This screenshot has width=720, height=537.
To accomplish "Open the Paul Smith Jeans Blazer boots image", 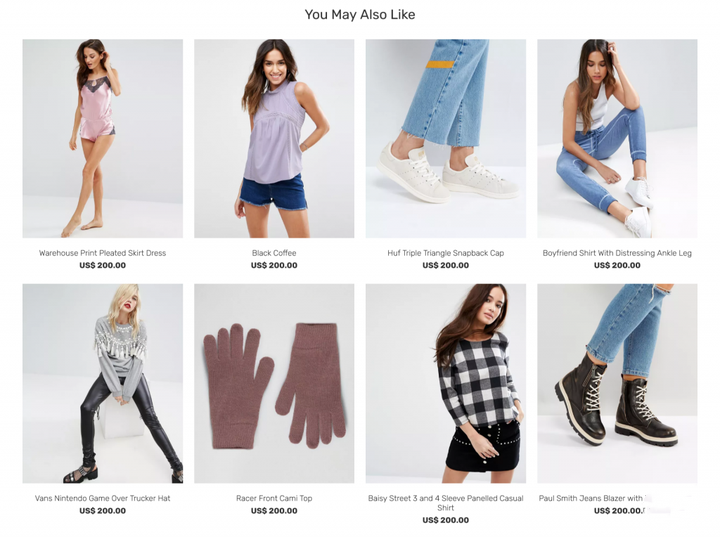I will [617, 384].
